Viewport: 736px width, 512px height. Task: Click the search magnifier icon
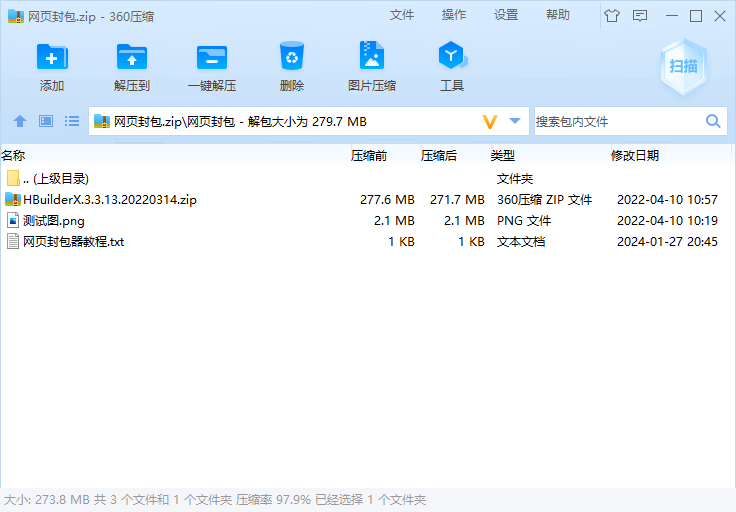click(713, 121)
